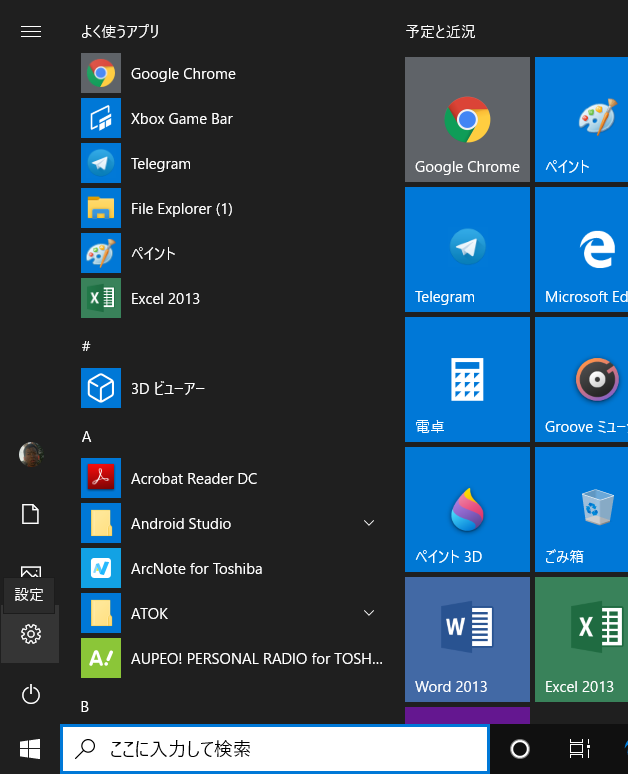Viewport: 628px width, 774px height.
Task: Open the ごみ箱 recycle bin tile
Action: [x=582, y=509]
